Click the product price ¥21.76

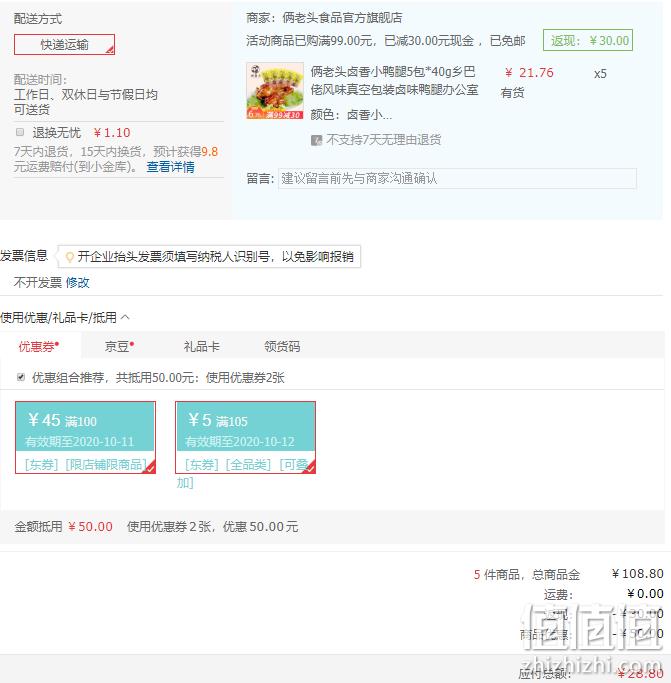click(x=529, y=72)
